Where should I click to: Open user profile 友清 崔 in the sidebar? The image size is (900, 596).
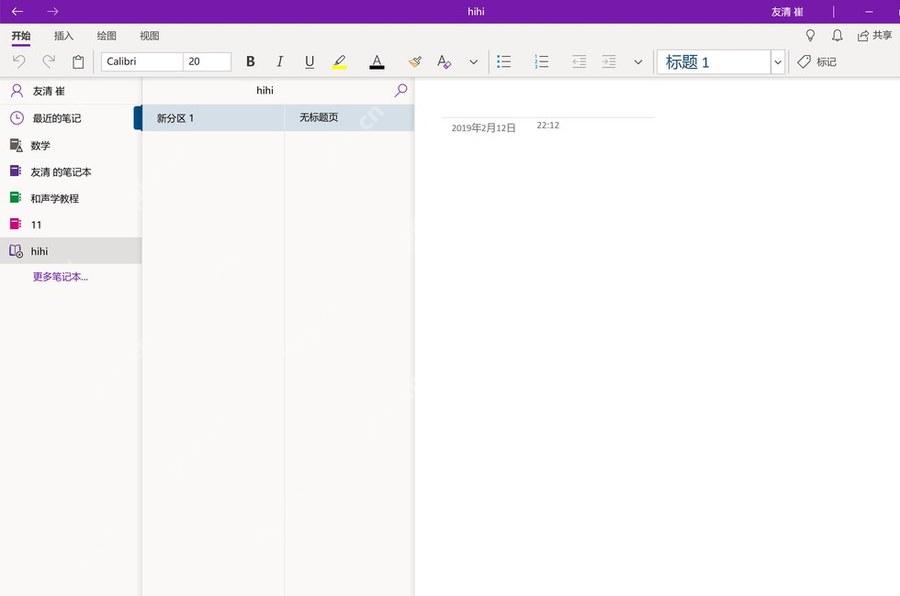pyautogui.click(x=71, y=91)
